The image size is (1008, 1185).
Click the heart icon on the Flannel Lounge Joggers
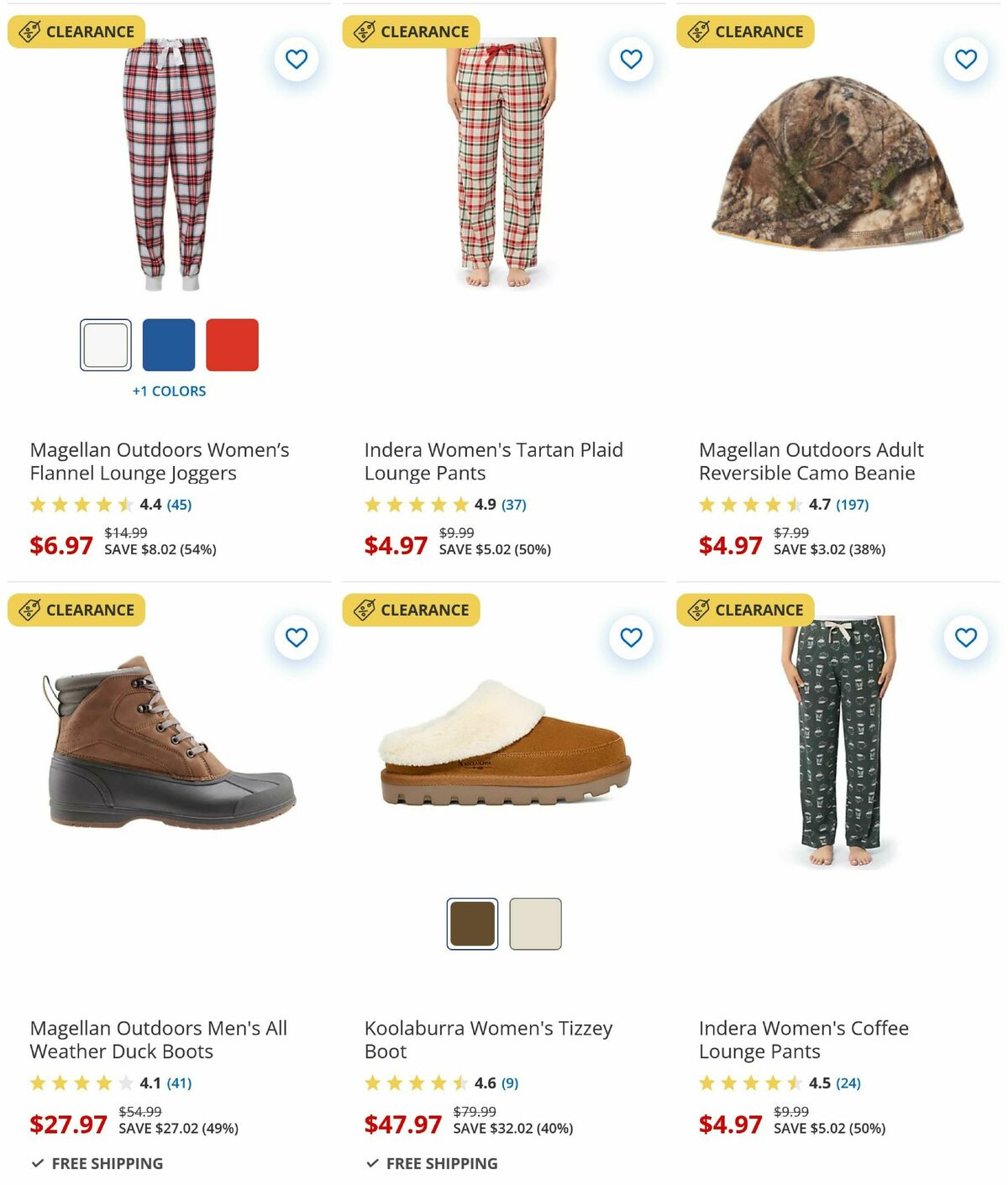(x=296, y=60)
